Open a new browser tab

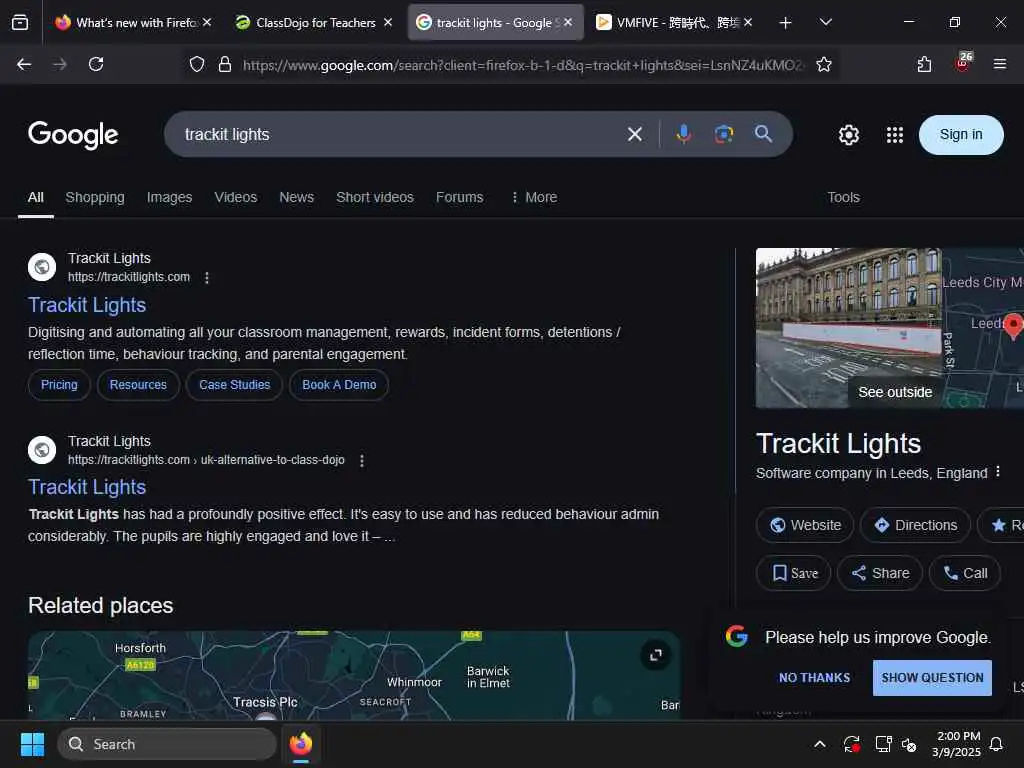[785, 23]
